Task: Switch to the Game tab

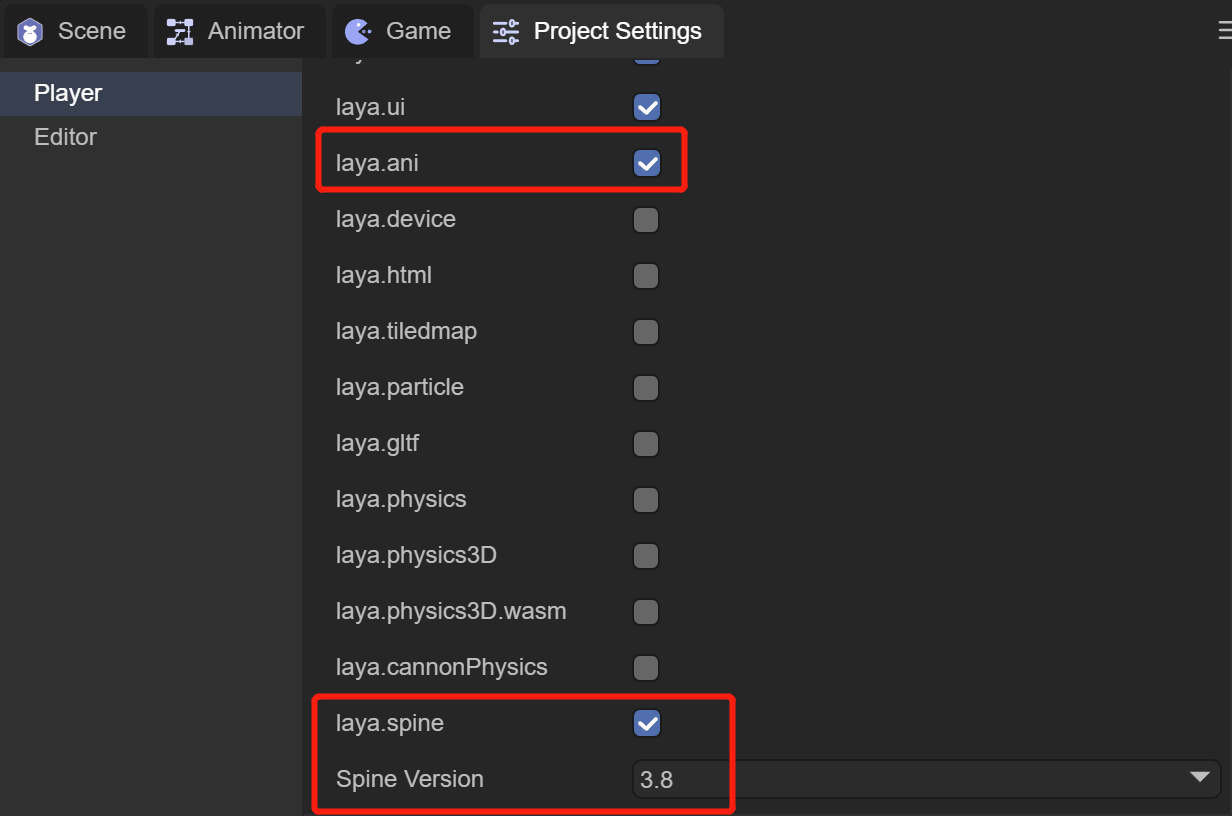Action: pyautogui.click(x=402, y=31)
